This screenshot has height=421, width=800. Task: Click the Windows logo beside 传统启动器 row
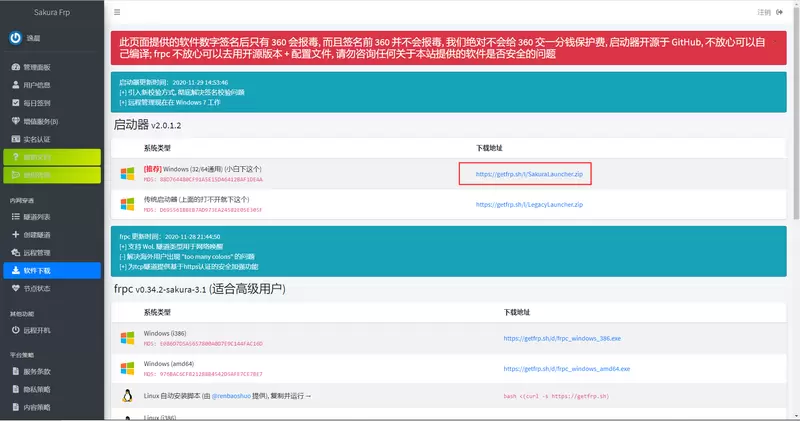click(128, 204)
